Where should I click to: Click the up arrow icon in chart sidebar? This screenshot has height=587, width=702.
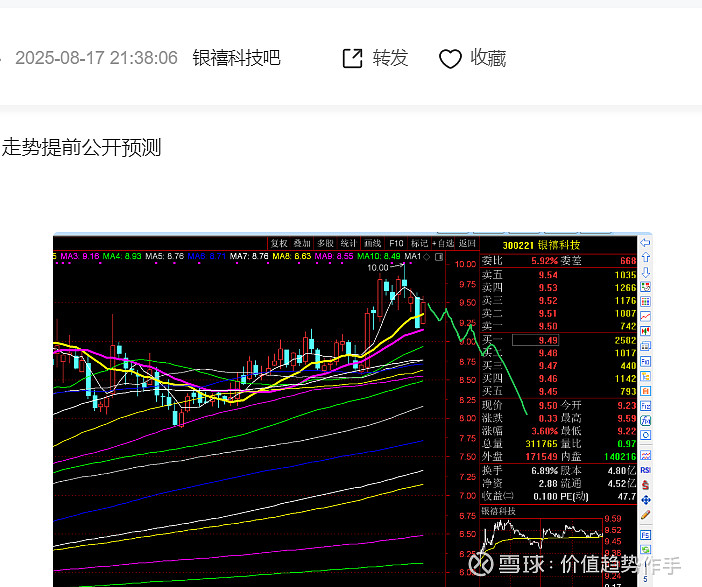[645, 257]
